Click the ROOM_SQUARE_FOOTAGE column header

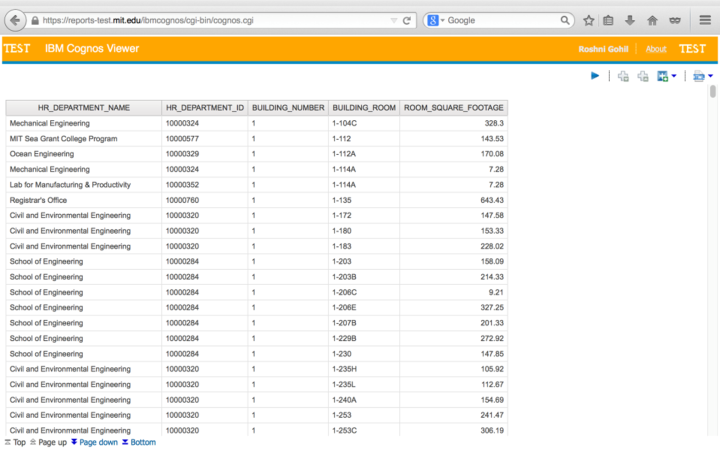[x=453, y=107]
